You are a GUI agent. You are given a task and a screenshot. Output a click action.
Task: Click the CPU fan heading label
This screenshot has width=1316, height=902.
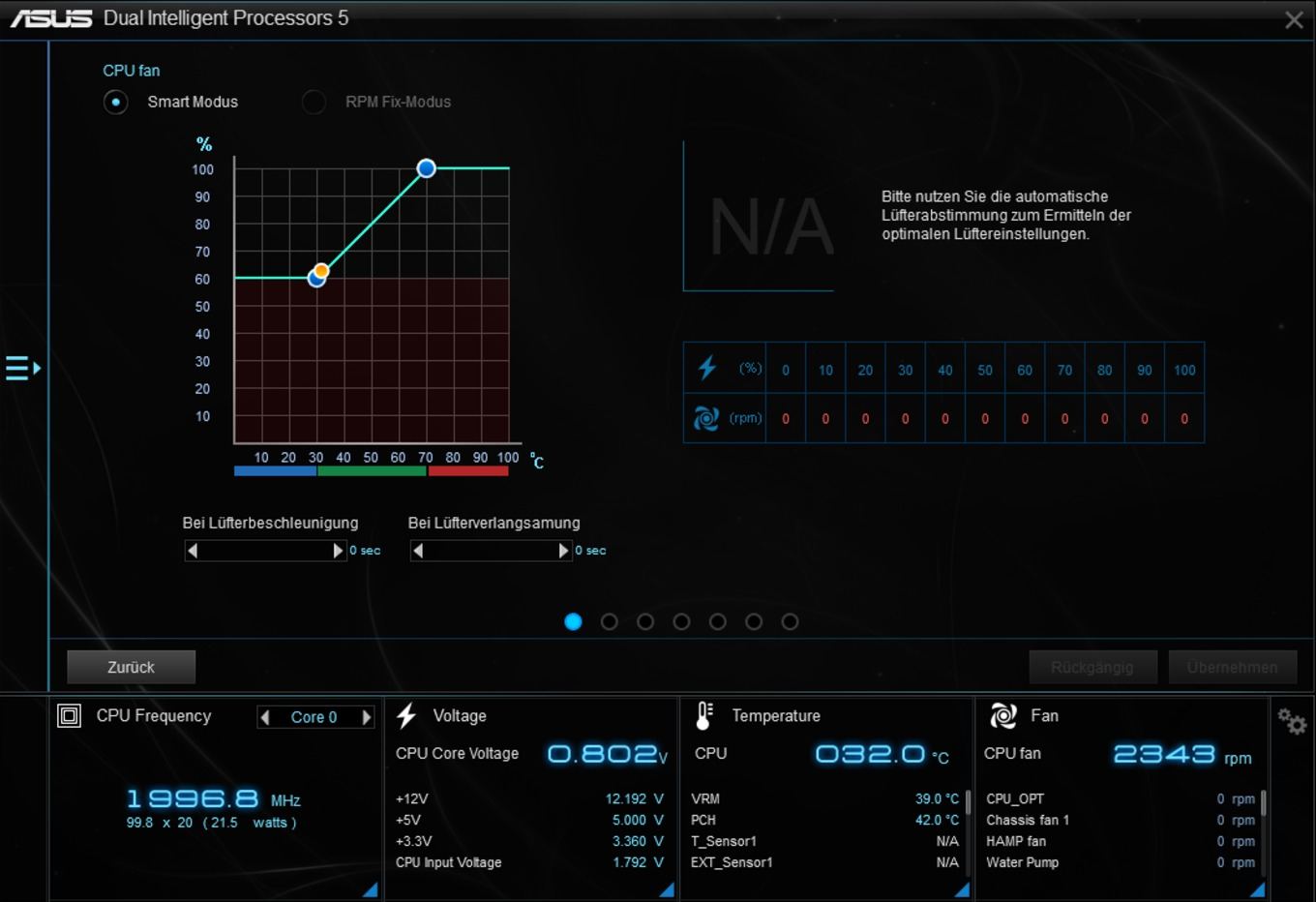coord(132,71)
